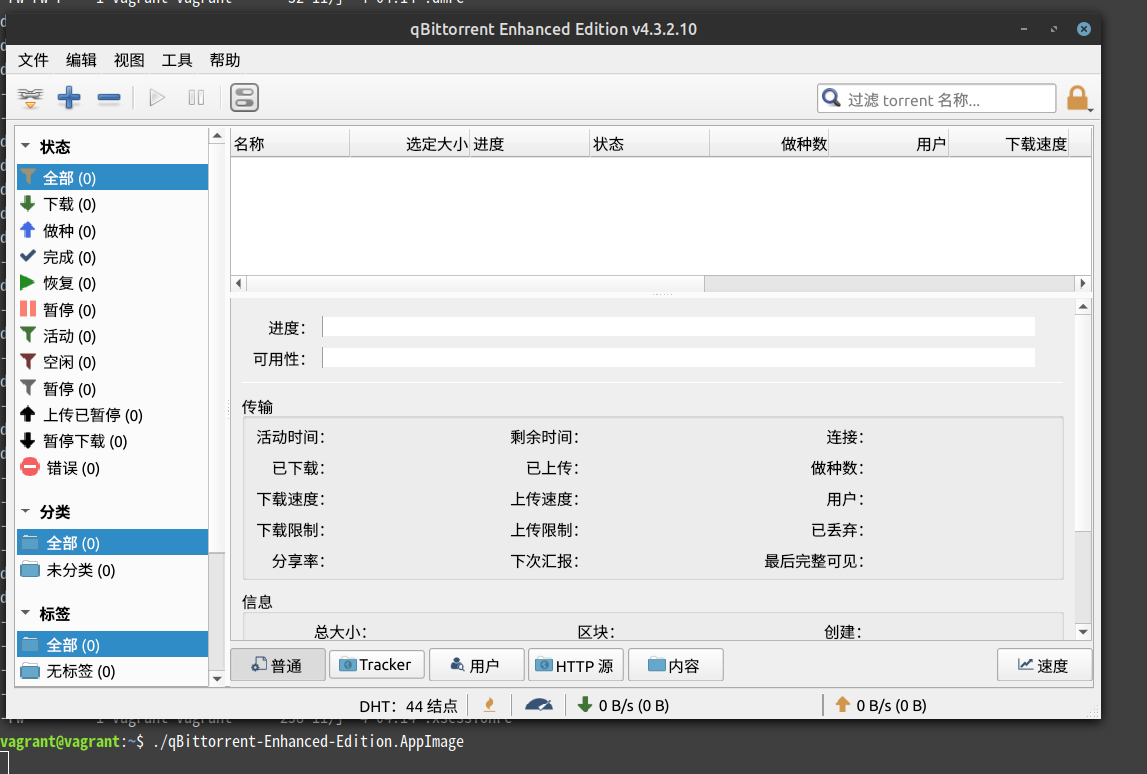This screenshot has height=774, width=1147.
Task: Click the magnifier icon in filter box
Action: pos(831,98)
